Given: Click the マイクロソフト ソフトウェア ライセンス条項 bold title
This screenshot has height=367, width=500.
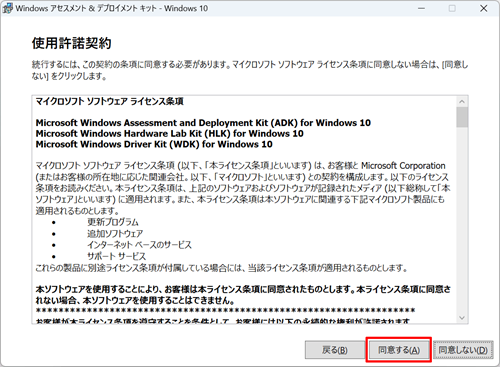Looking at the screenshot, I should click(109, 101).
